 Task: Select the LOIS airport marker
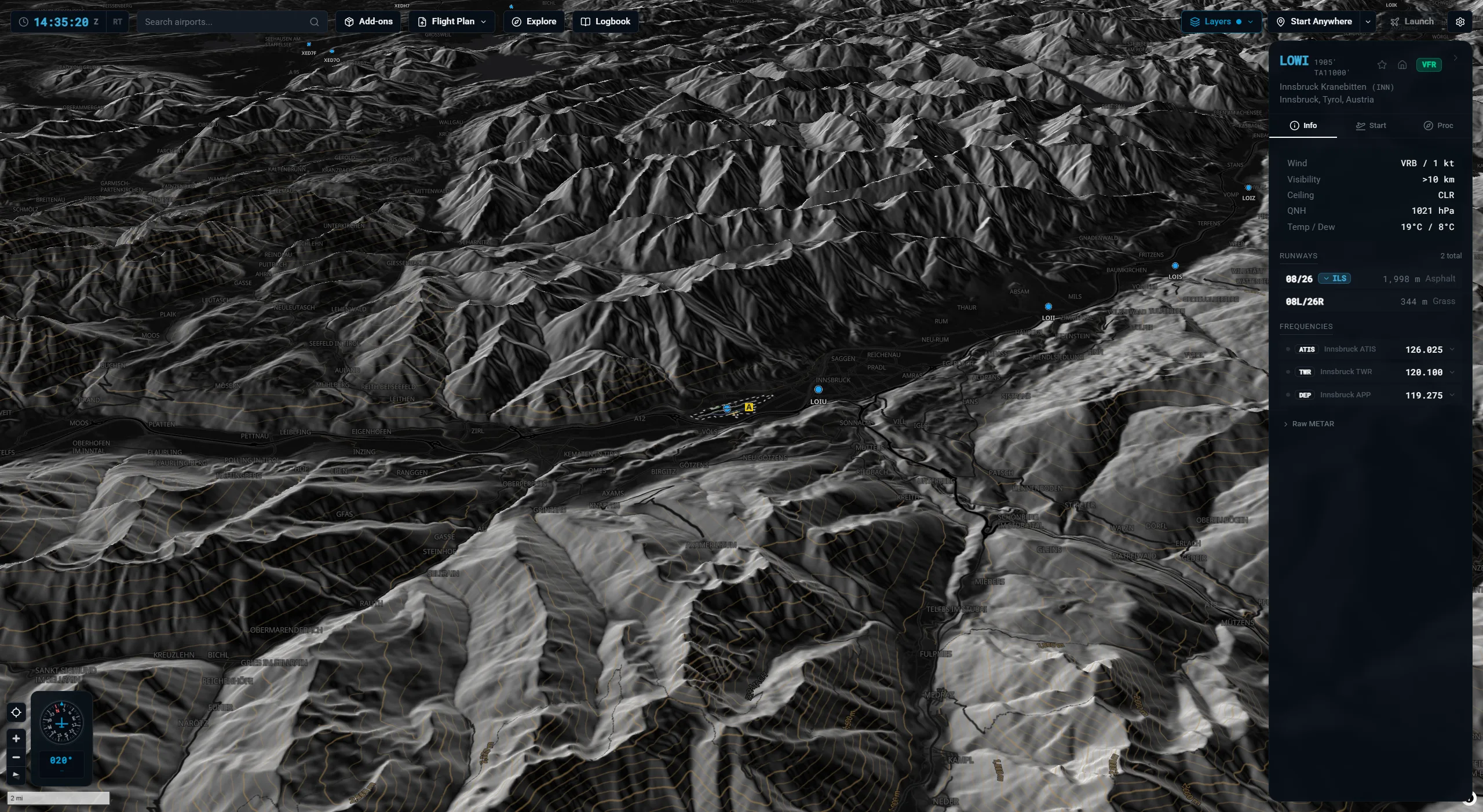click(1175, 266)
